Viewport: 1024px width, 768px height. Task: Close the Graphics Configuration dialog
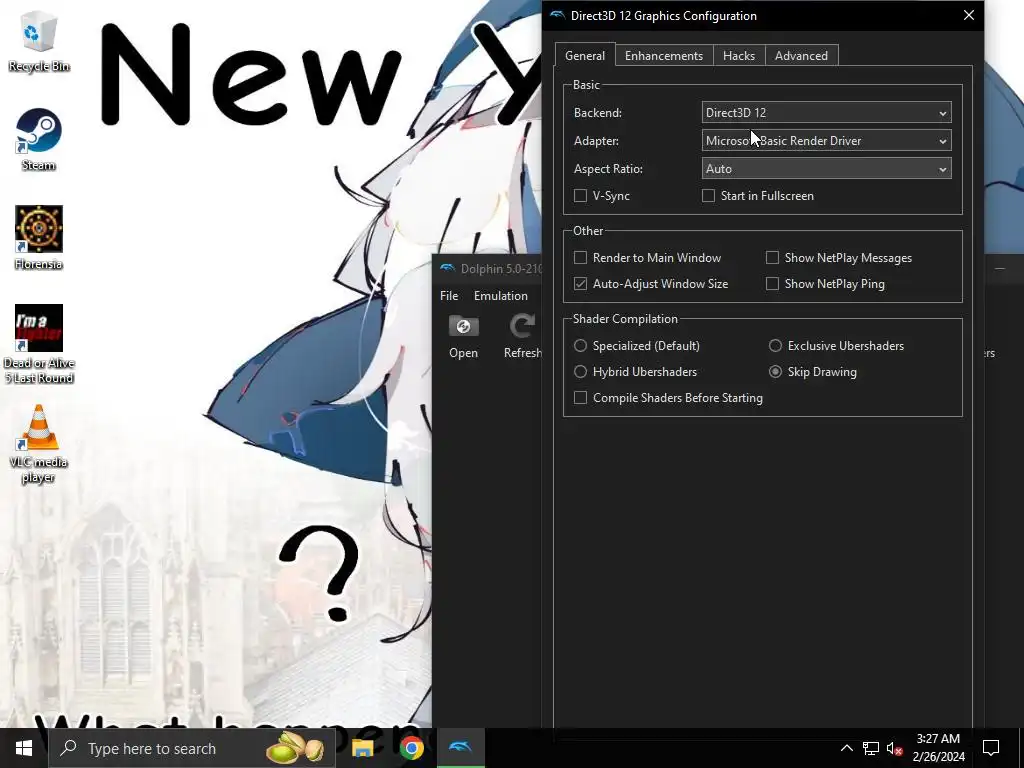click(968, 15)
